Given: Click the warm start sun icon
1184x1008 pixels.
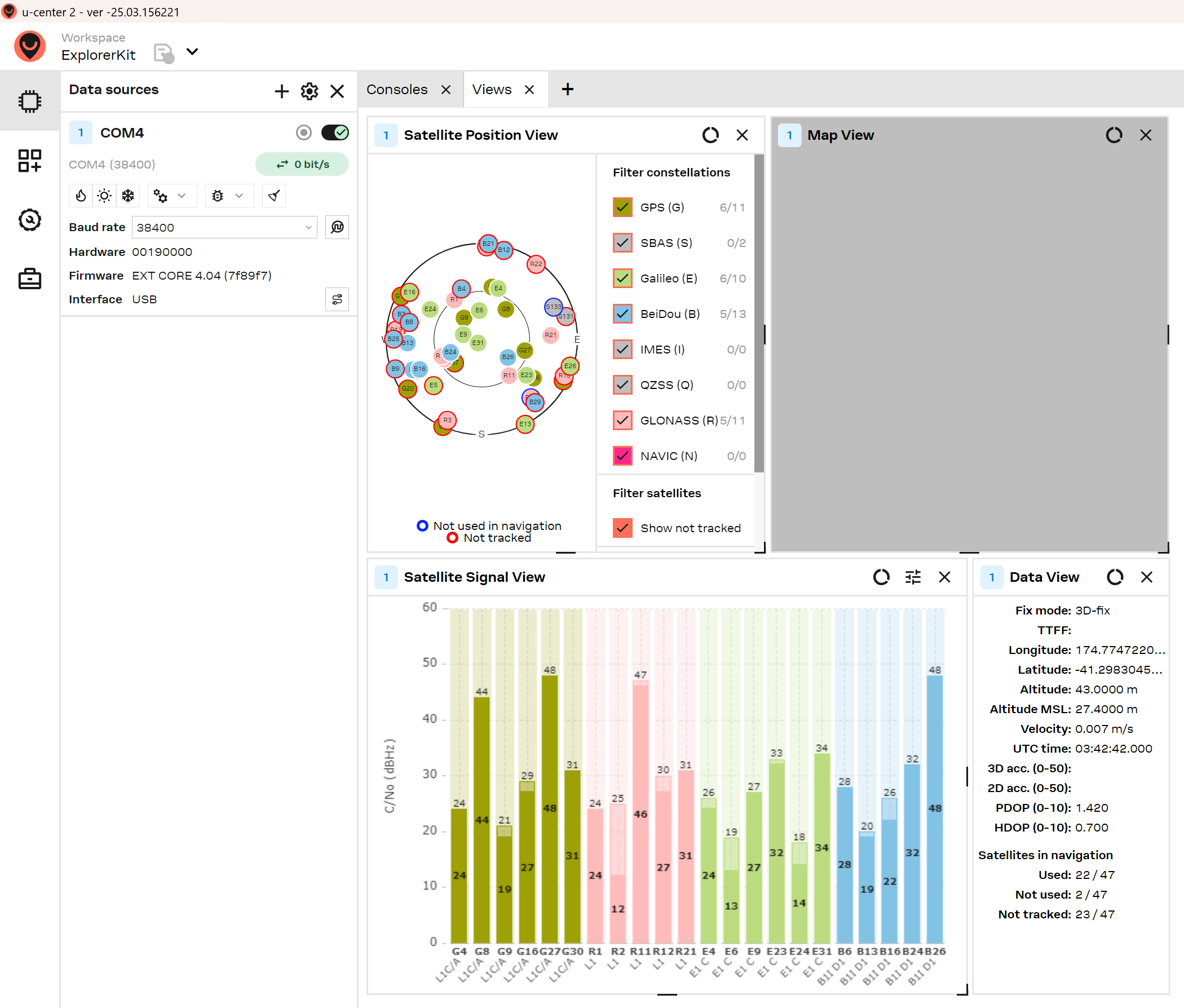Looking at the screenshot, I should coord(104,196).
